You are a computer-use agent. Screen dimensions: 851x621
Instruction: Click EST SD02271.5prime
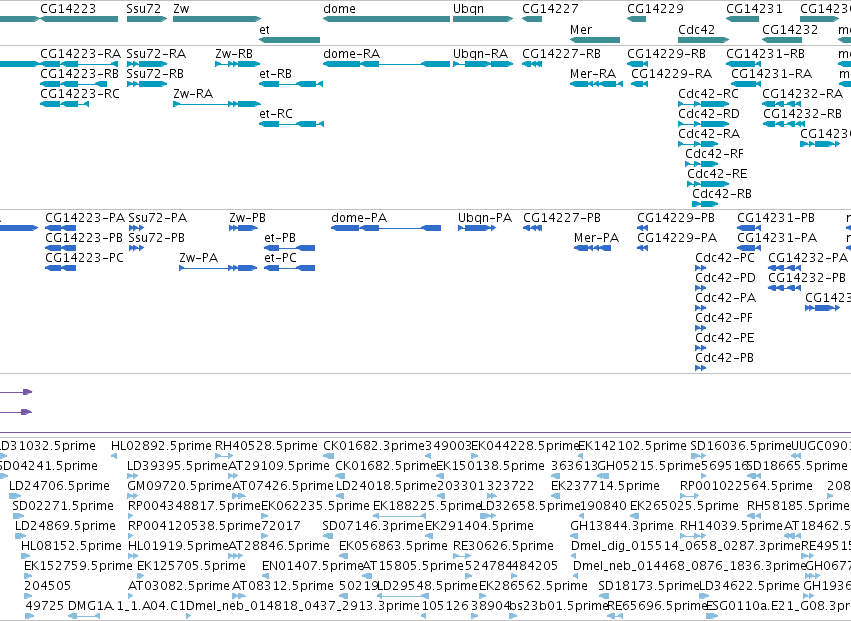click(63, 506)
